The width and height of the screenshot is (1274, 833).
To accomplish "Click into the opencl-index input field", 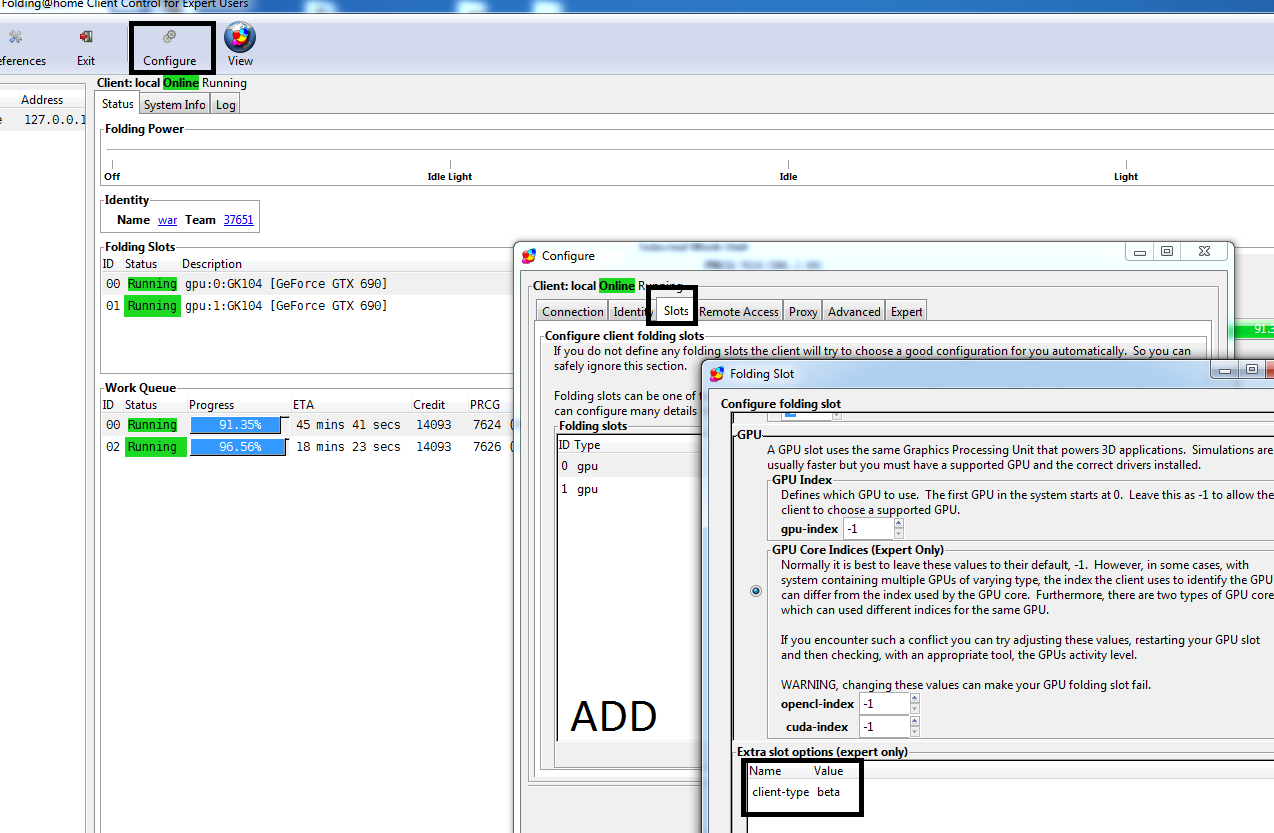I will [x=884, y=704].
